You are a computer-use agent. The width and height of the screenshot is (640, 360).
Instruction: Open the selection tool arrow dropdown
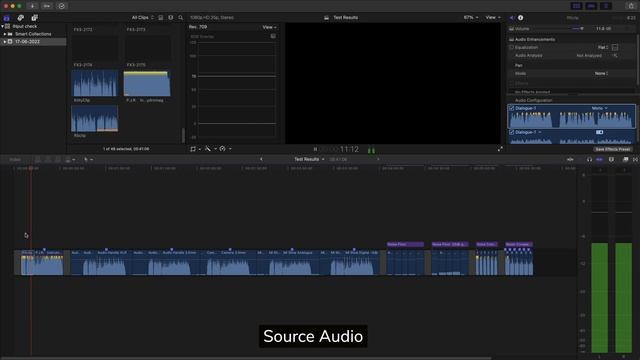(x=88, y=160)
